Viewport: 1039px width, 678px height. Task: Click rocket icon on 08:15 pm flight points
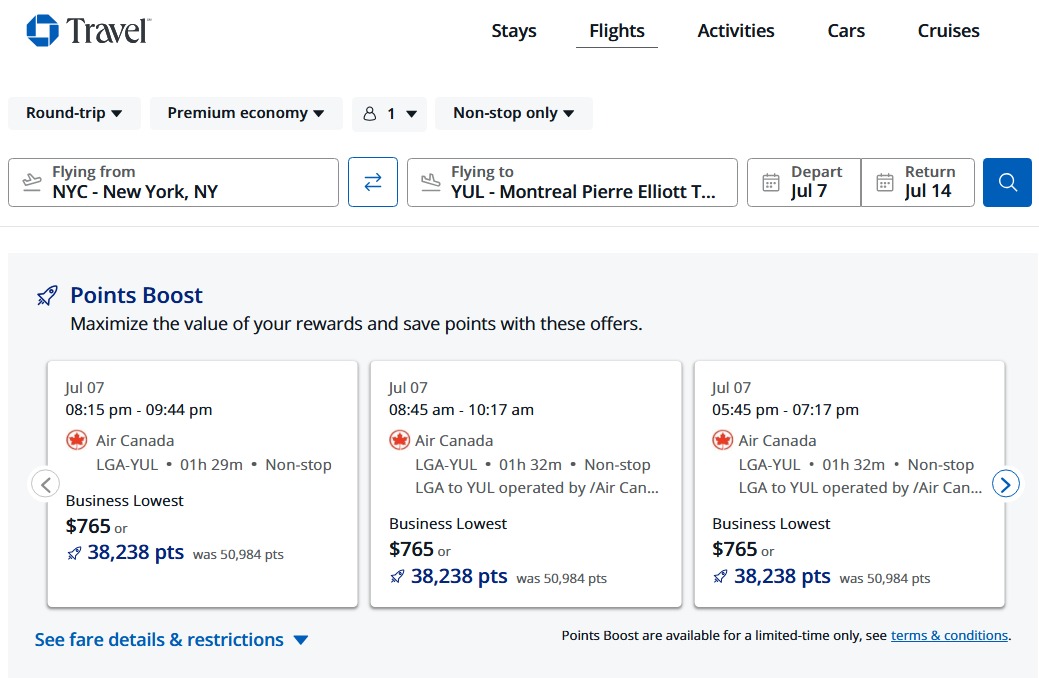pyautogui.click(x=74, y=553)
